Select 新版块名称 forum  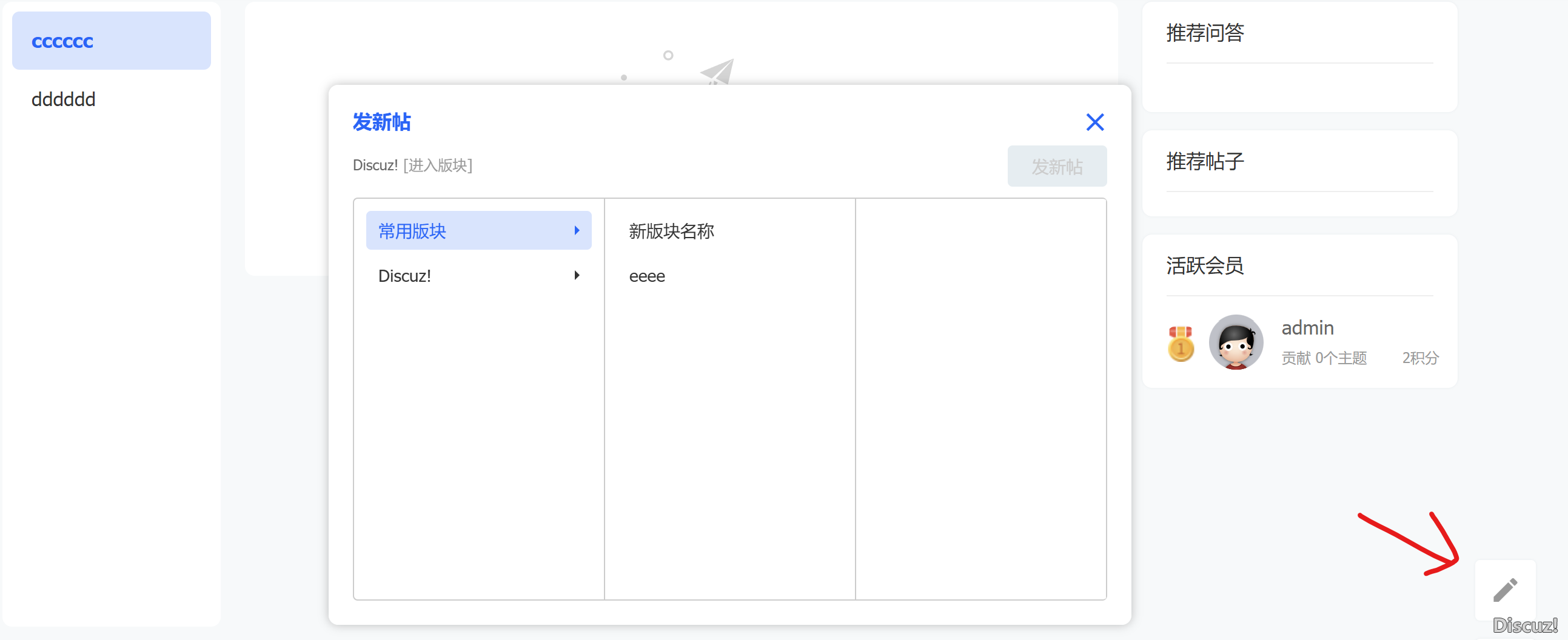click(x=671, y=231)
